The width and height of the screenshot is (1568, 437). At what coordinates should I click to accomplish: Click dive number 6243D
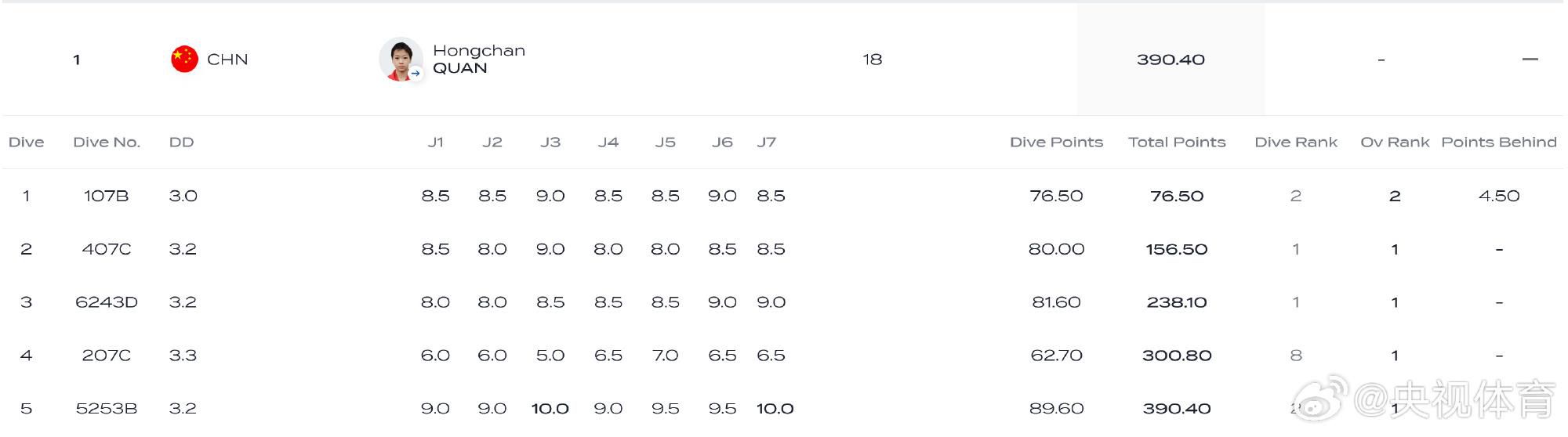coord(107,302)
